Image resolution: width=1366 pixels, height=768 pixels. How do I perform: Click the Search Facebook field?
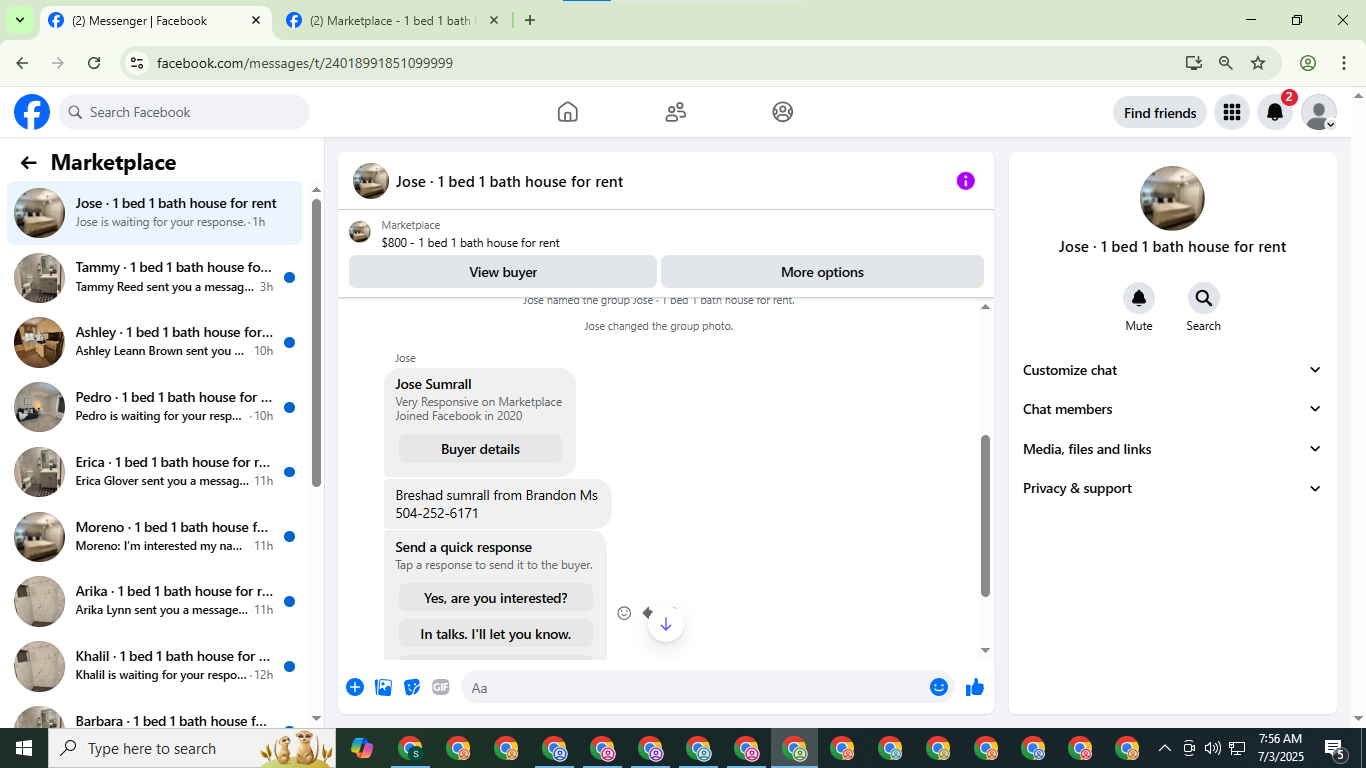coord(184,112)
